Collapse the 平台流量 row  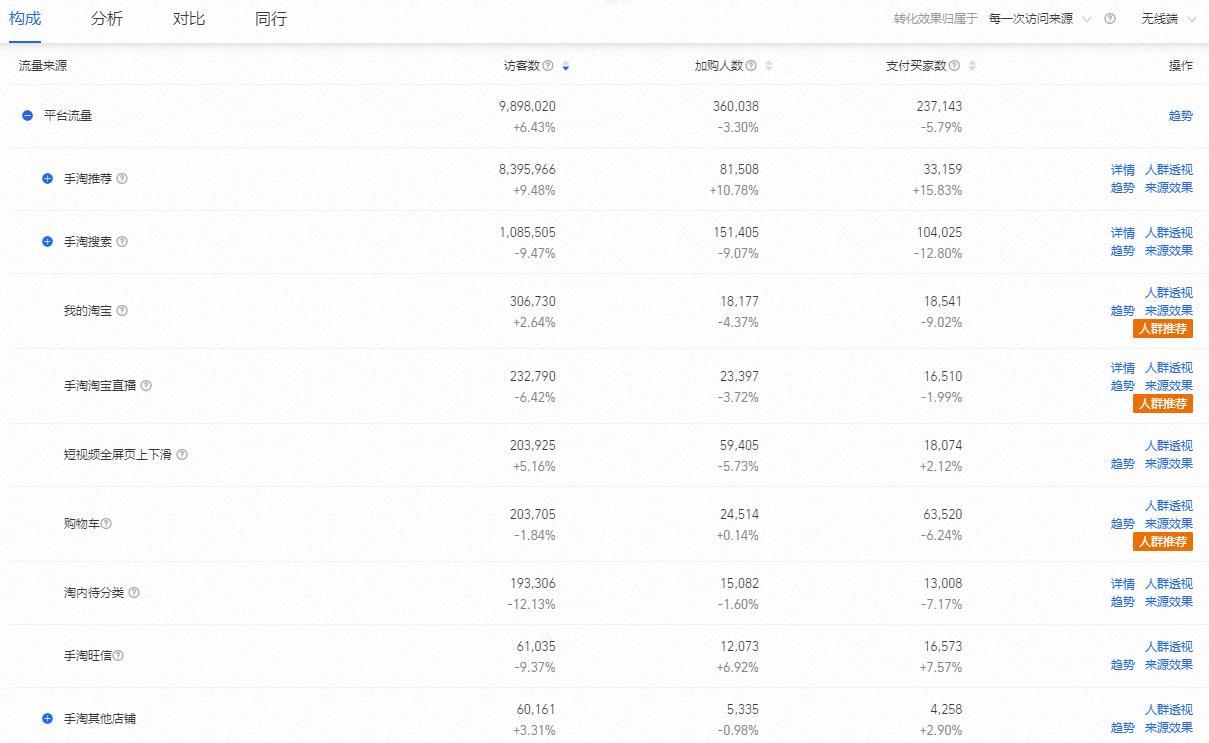28,116
